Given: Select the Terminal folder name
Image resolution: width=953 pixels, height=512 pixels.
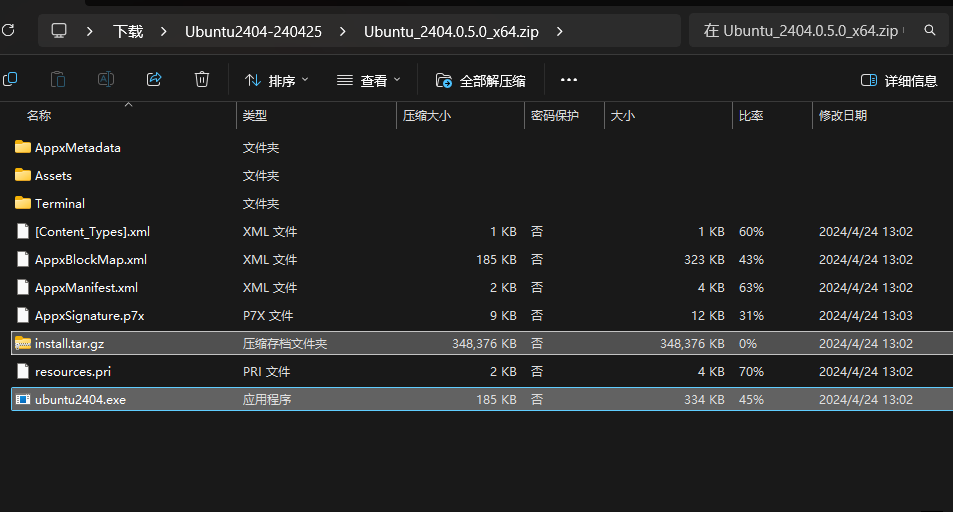Looking at the screenshot, I should click(60, 203).
